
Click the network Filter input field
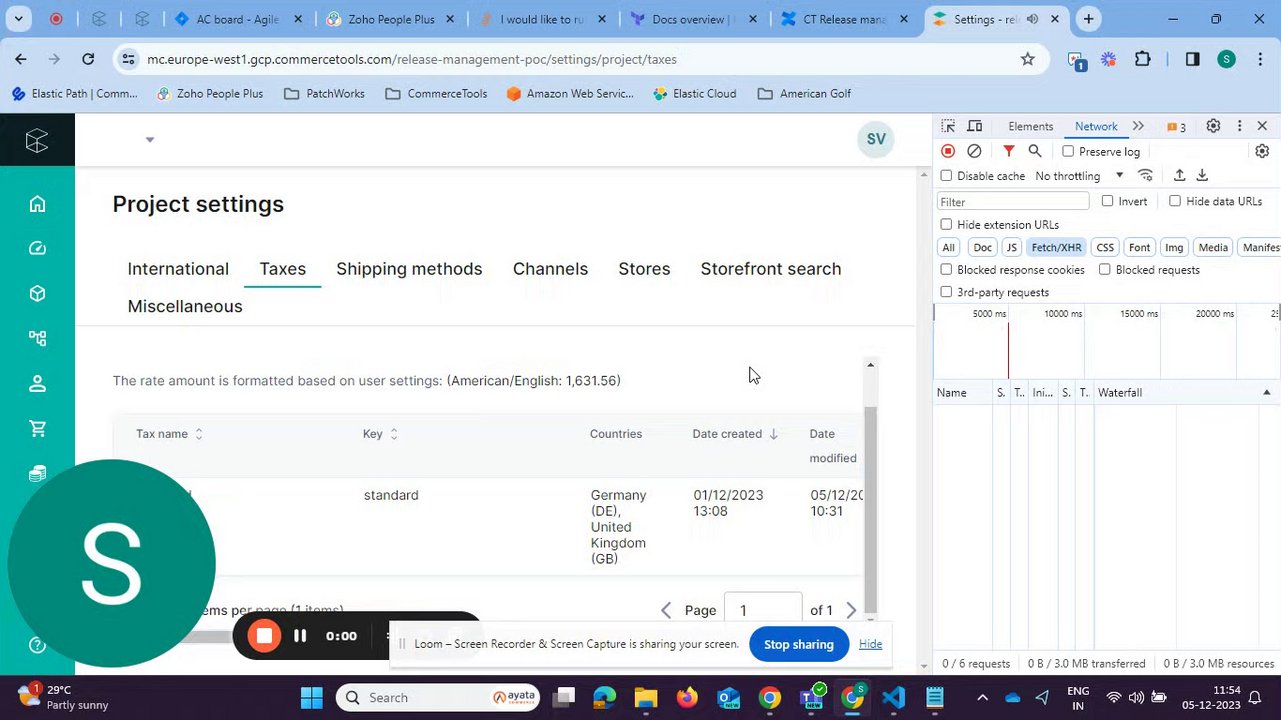pyautogui.click(x=1013, y=201)
